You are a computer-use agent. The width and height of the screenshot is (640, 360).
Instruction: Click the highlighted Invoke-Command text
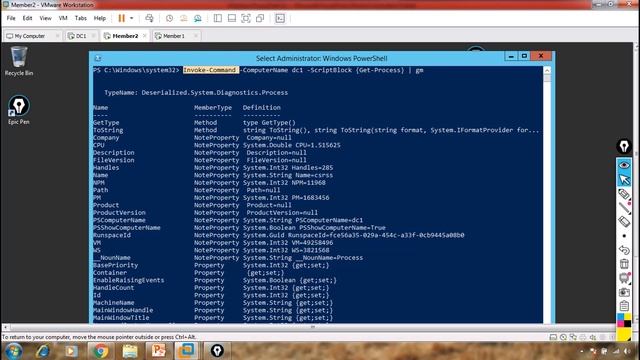click(x=211, y=70)
